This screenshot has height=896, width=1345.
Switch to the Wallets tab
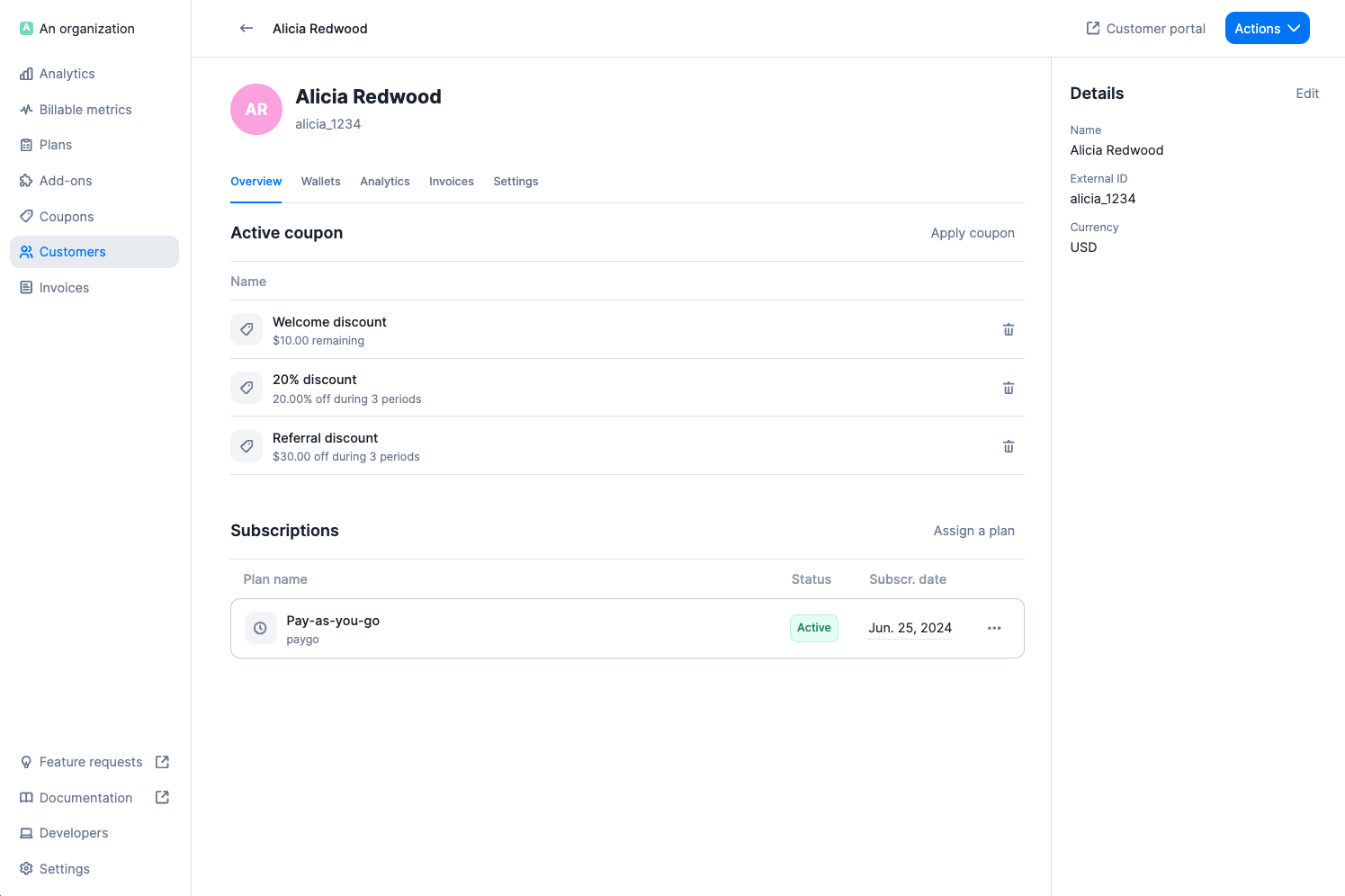321,182
